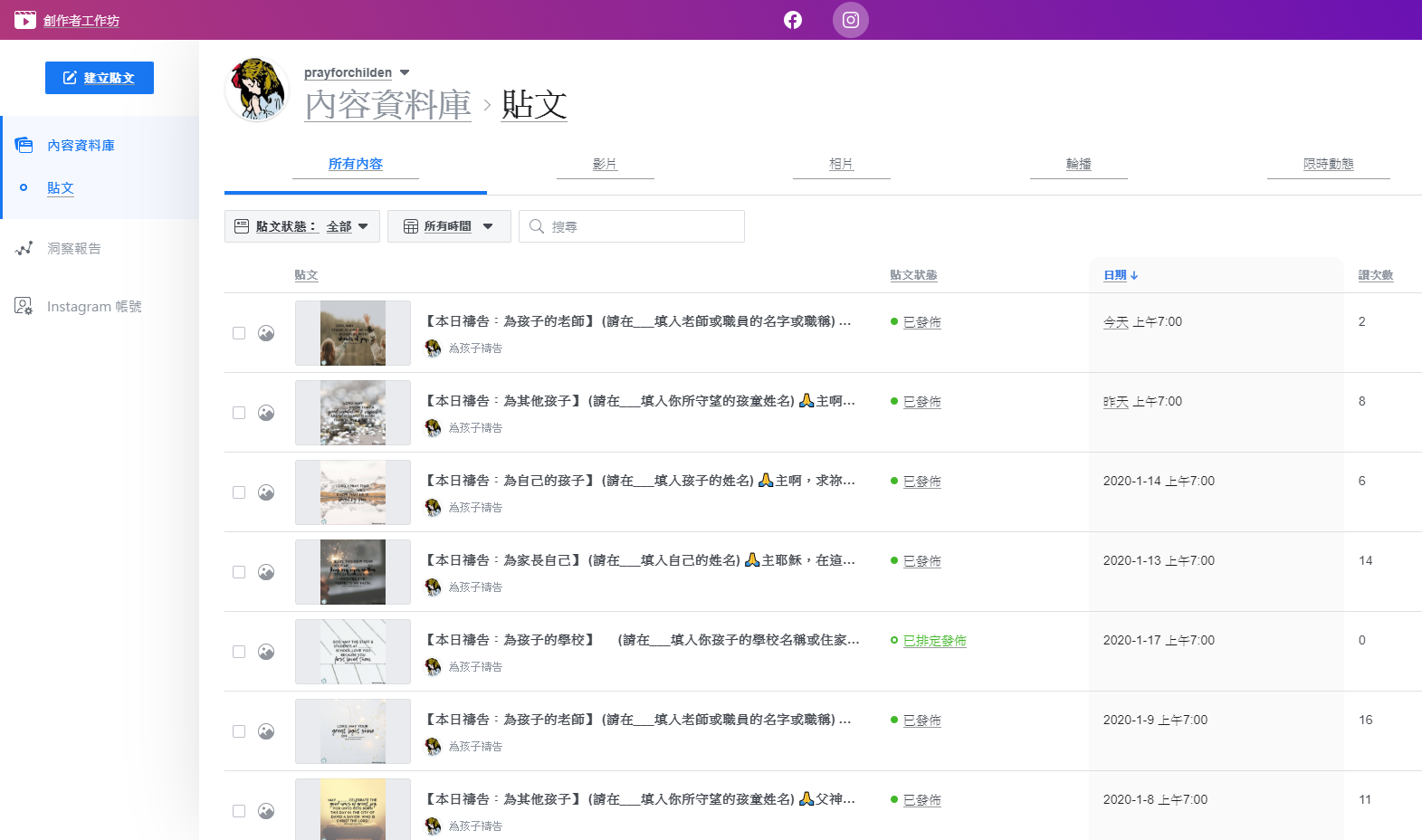Click the 建立貼文 button
This screenshot has width=1422, height=840.
pyautogui.click(x=100, y=78)
